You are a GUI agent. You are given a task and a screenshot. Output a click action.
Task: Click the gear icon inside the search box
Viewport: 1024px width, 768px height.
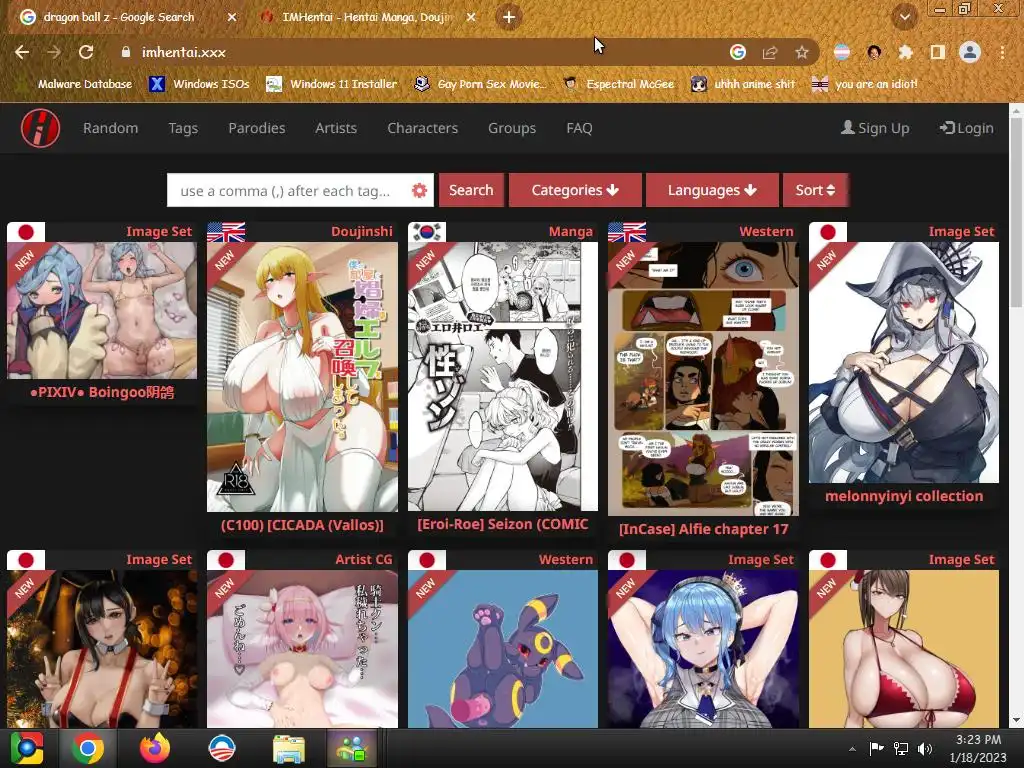pos(419,191)
